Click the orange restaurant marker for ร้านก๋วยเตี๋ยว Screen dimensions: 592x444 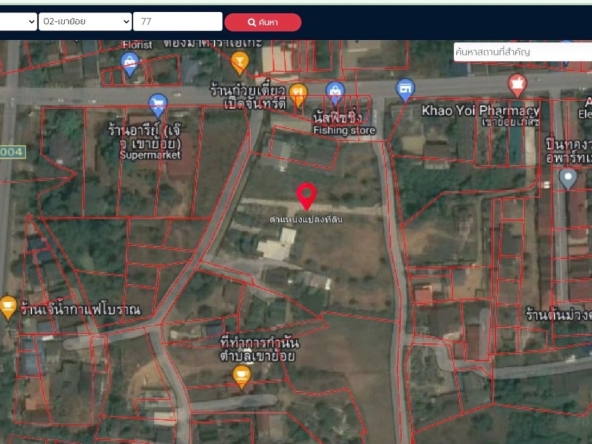(x=298, y=95)
